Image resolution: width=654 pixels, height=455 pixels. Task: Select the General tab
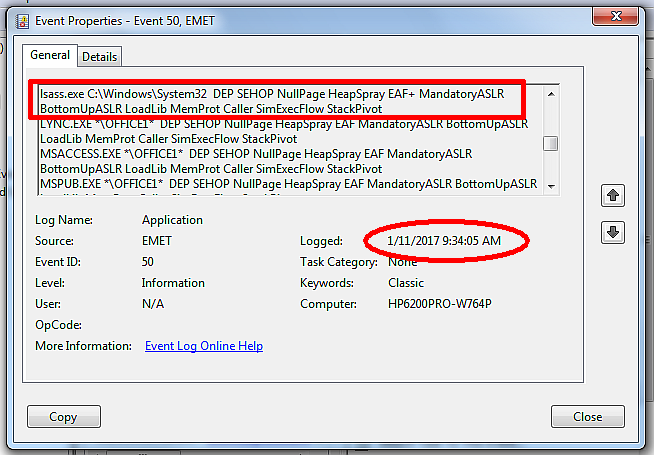click(50, 55)
